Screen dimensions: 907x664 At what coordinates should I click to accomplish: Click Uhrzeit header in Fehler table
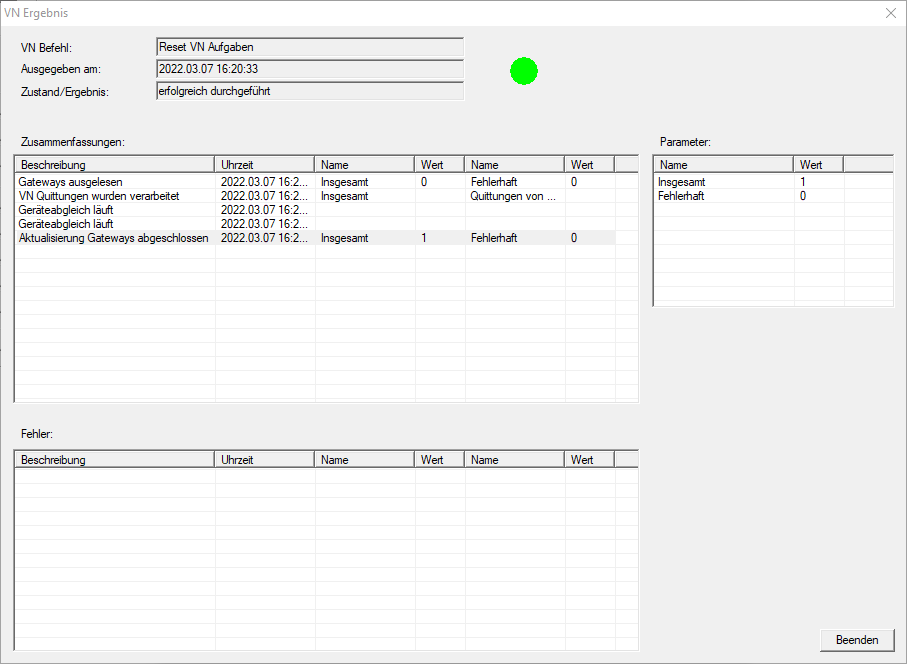(264, 460)
